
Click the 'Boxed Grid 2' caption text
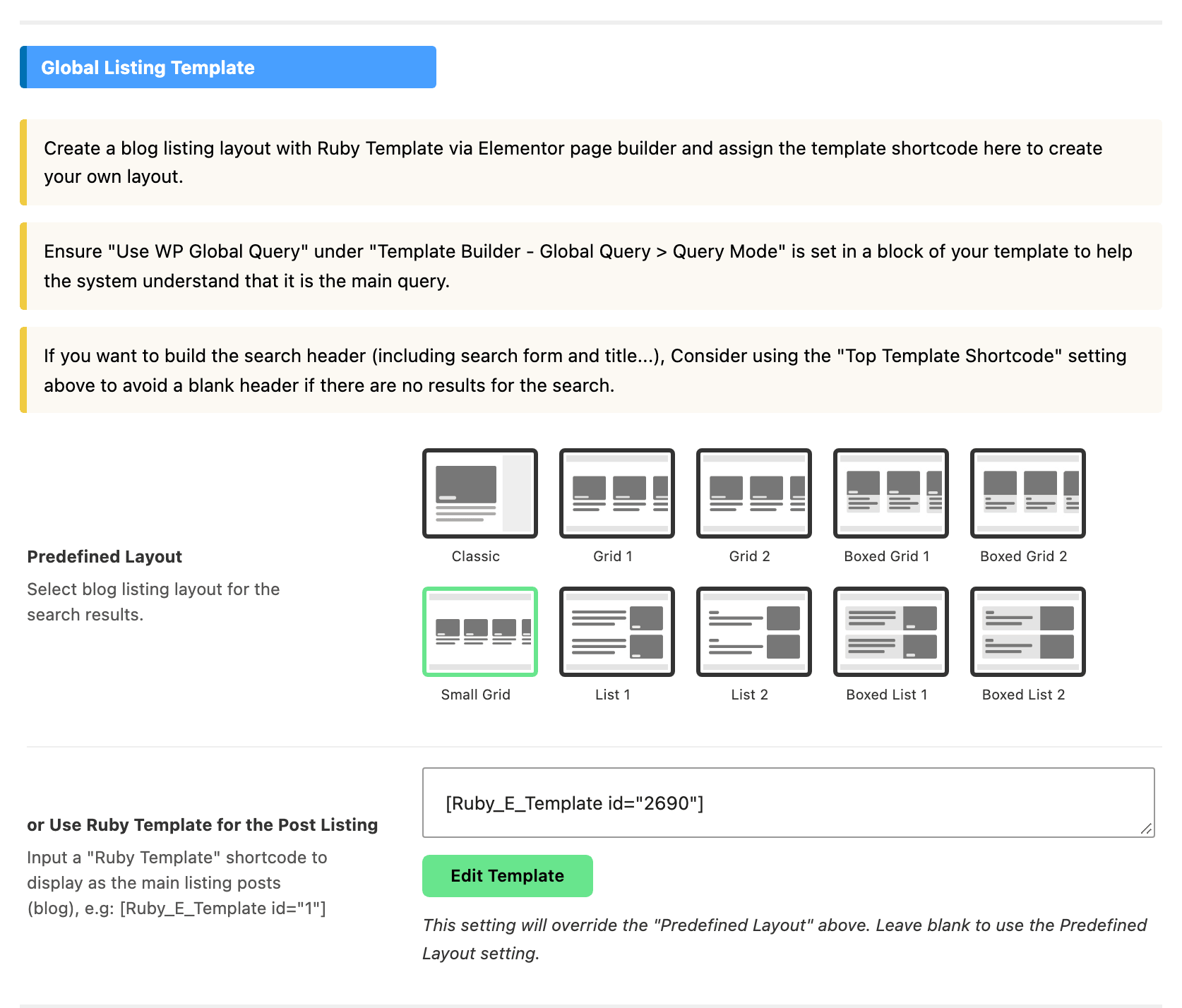tap(1024, 556)
